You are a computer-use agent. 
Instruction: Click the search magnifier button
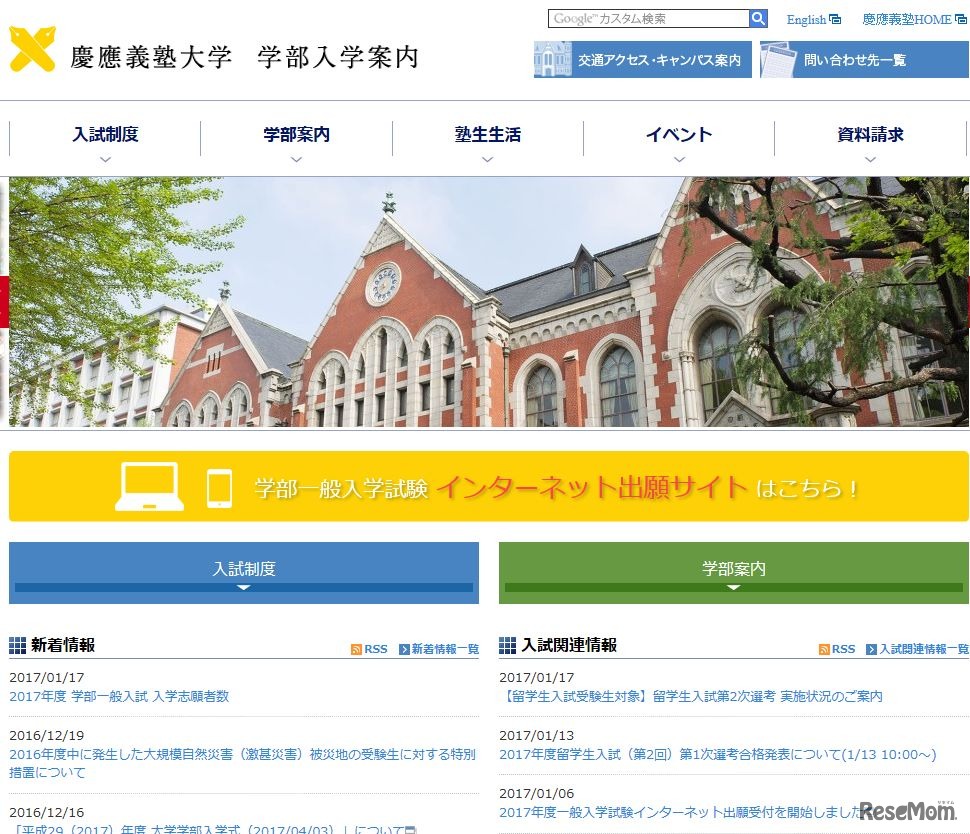click(x=758, y=19)
